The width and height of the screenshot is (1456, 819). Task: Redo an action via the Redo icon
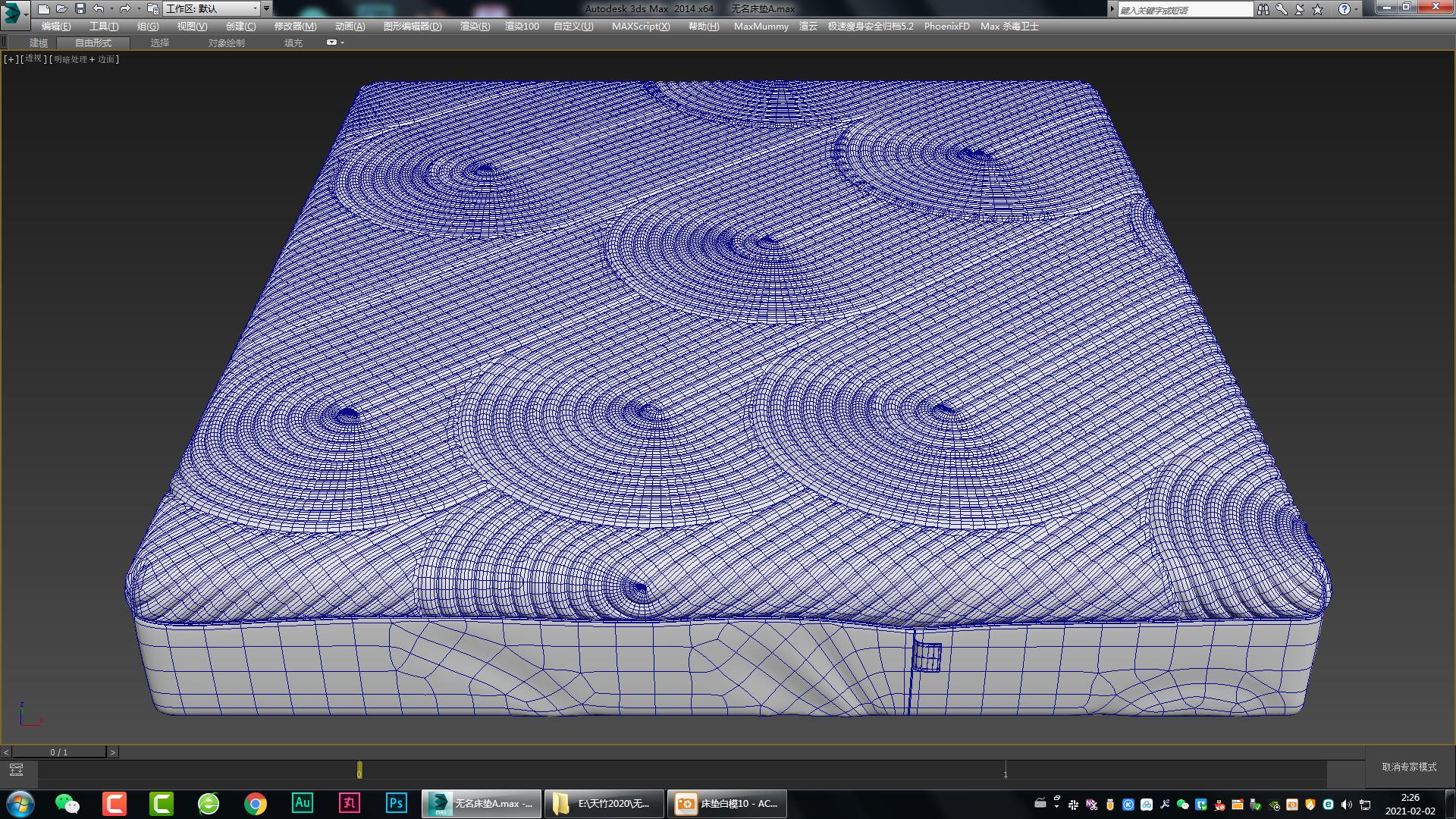point(124,8)
